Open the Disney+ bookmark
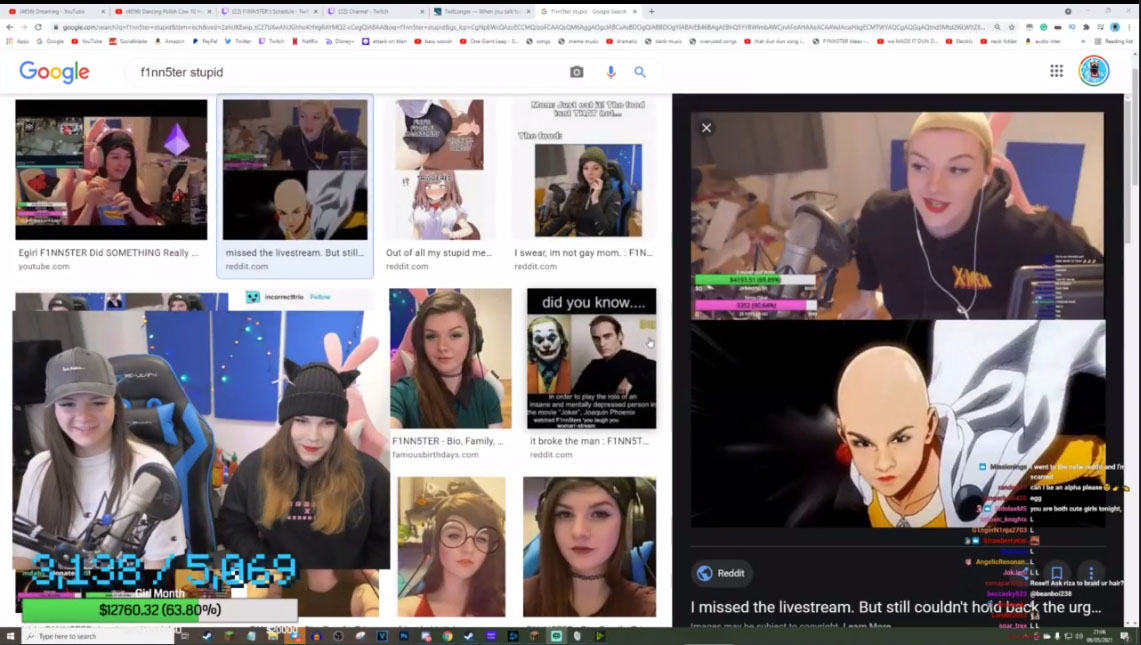The height and width of the screenshot is (645, 1141). (x=341, y=41)
